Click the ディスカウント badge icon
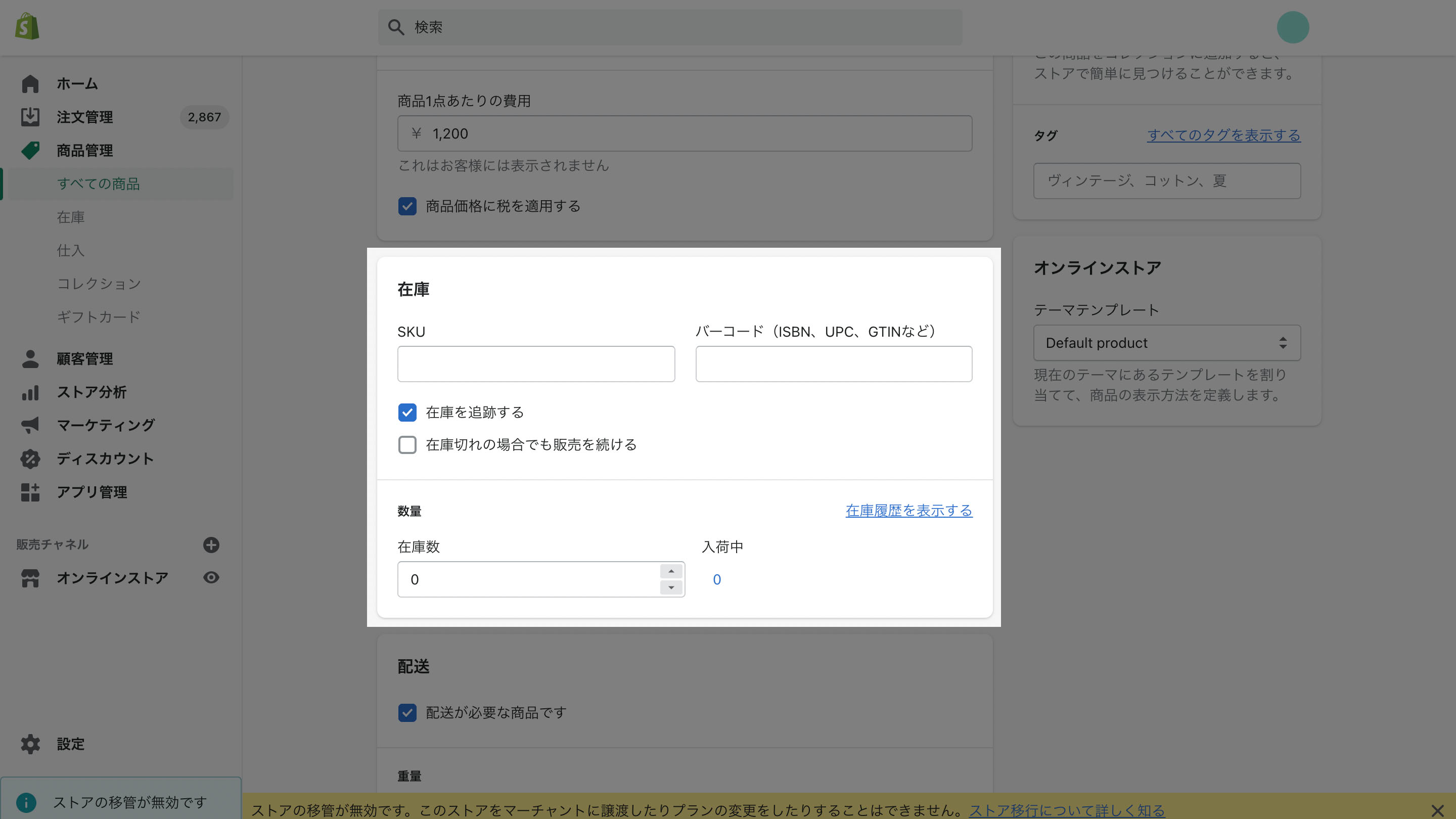 pyautogui.click(x=30, y=459)
